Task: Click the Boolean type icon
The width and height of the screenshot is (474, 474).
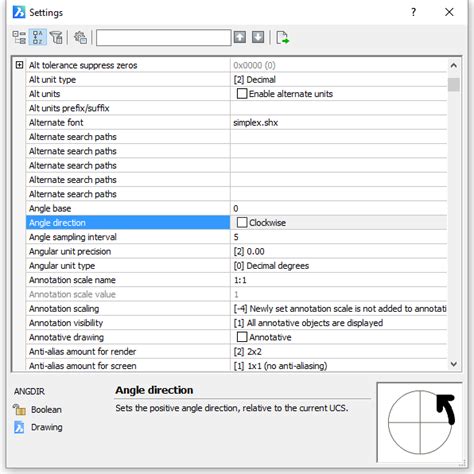Action: (19, 409)
